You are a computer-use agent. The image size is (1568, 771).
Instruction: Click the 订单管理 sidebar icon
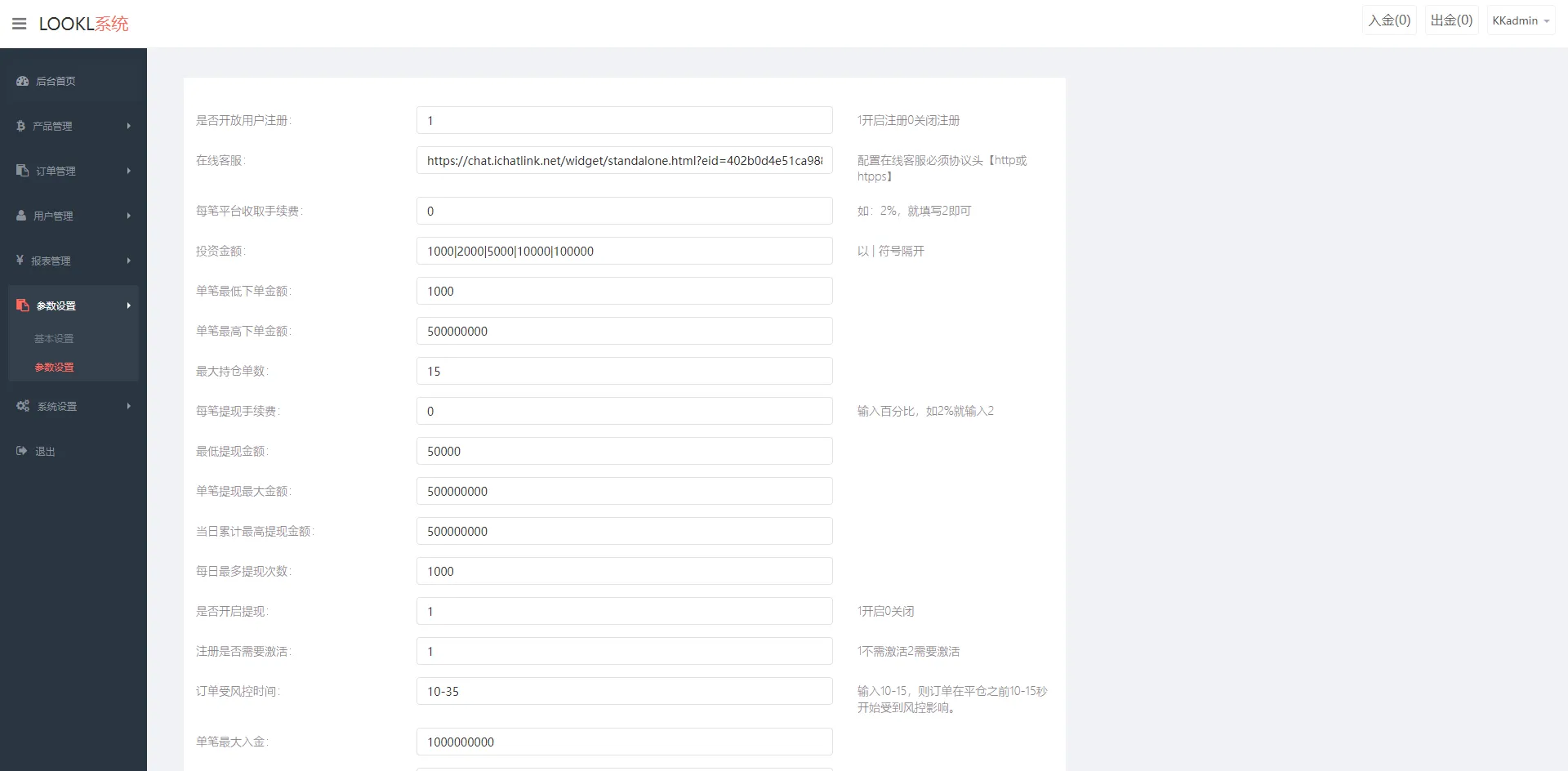[23, 171]
